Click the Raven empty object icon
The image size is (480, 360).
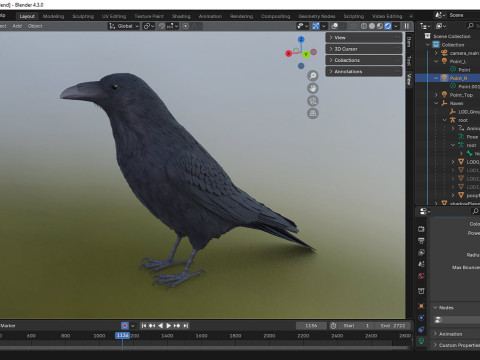pos(444,103)
